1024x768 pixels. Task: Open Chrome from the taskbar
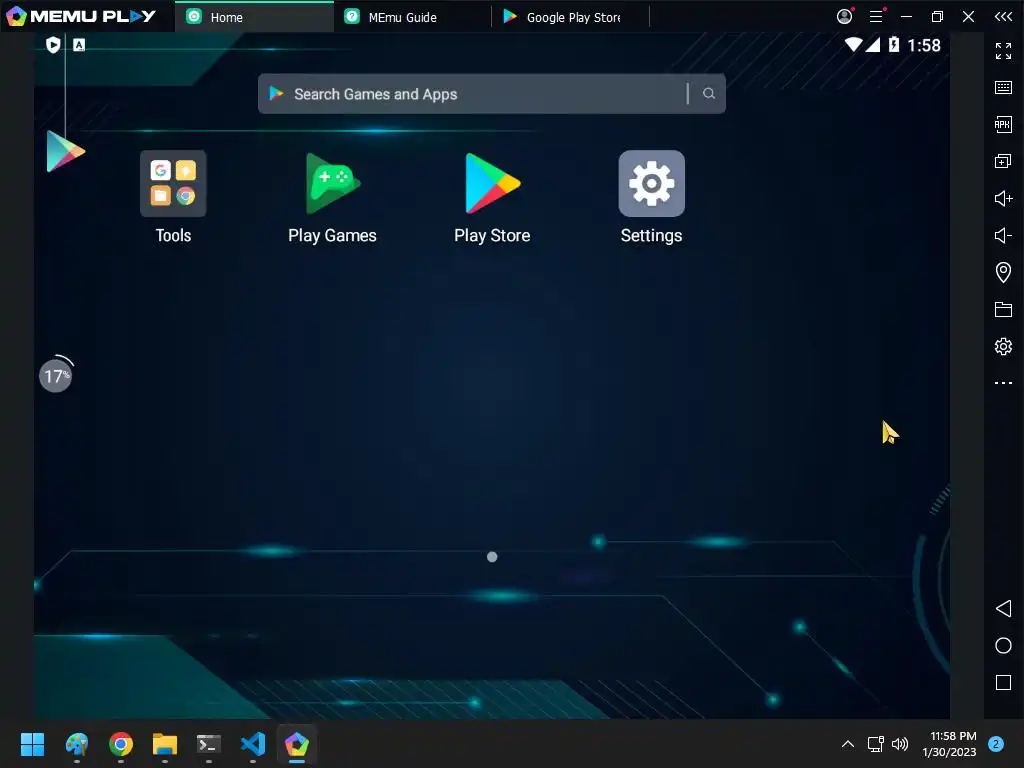click(121, 744)
